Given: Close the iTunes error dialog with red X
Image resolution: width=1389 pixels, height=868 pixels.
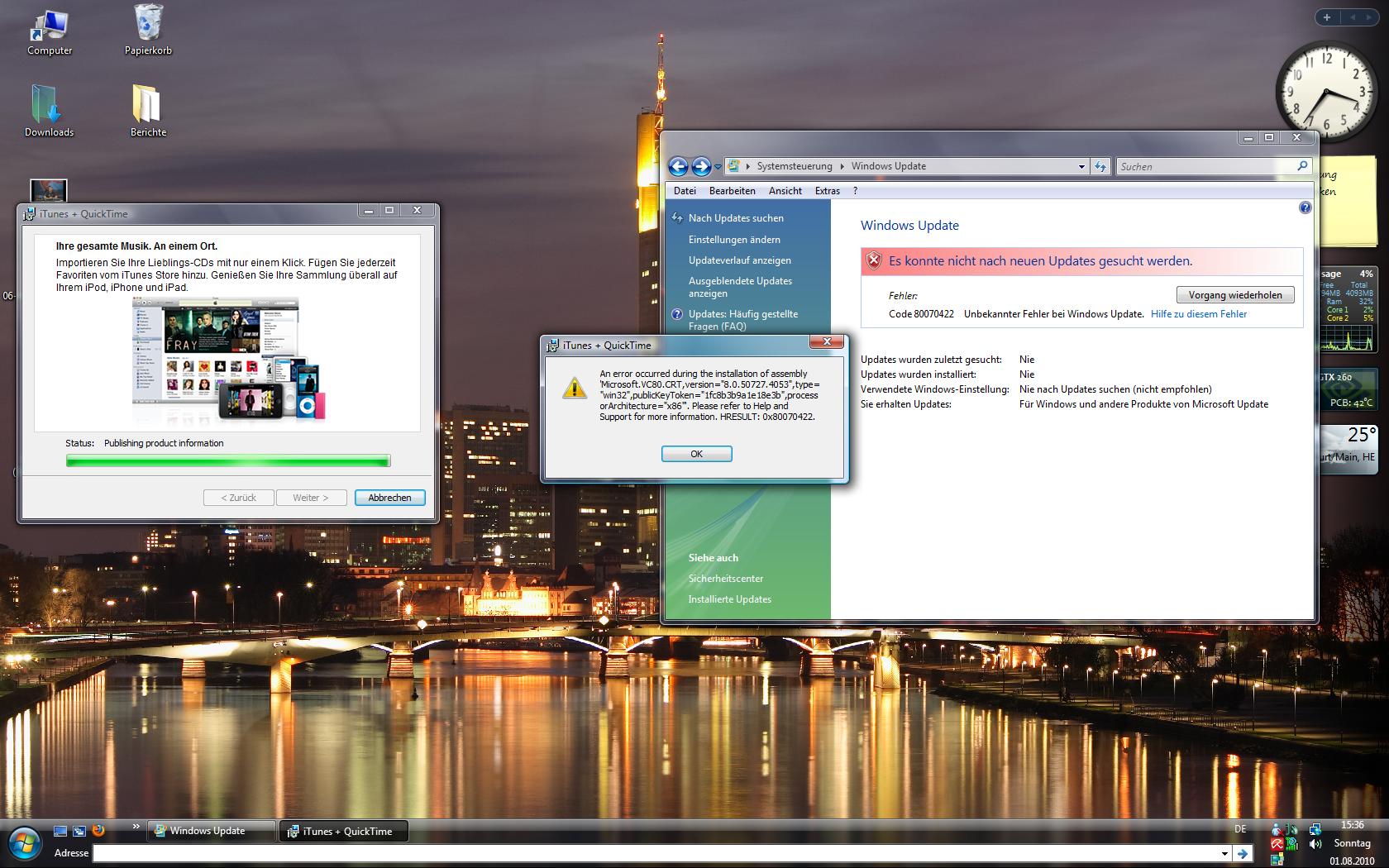Looking at the screenshot, I should coord(826,341).
